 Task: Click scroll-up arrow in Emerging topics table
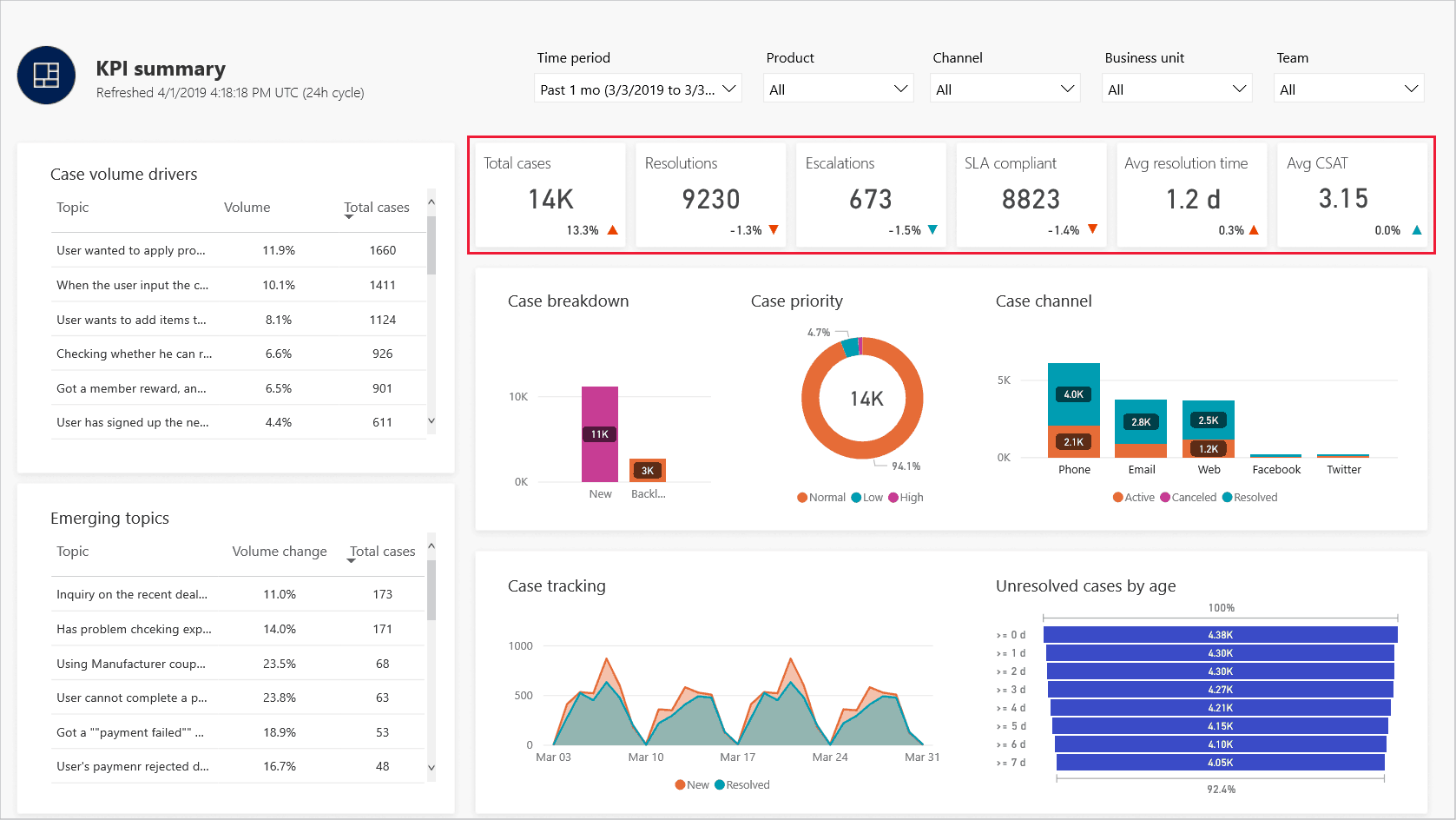pyautogui.click(x=432, y=546)
